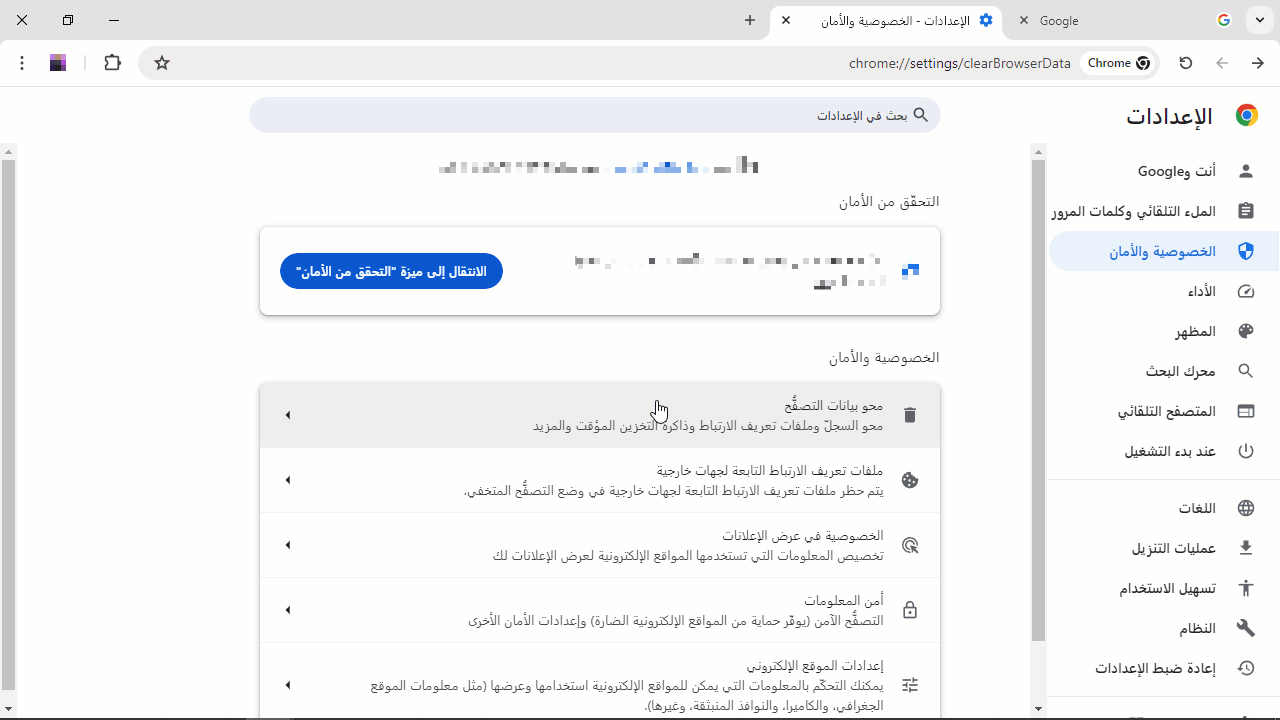This screenshot has height=720, width=1280.
Task: Expand the أمن المعلومات row arrow
Action: pos(288,610)
